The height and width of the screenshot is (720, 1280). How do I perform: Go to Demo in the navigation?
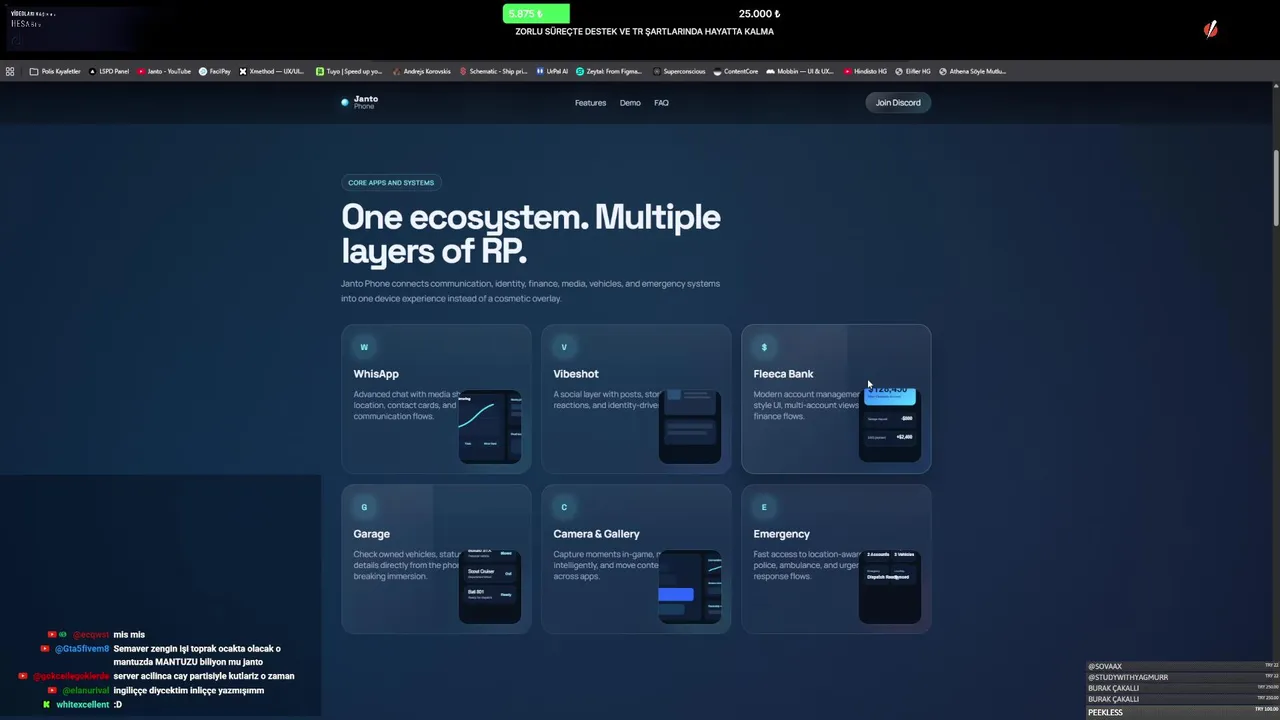pos(630,103)
